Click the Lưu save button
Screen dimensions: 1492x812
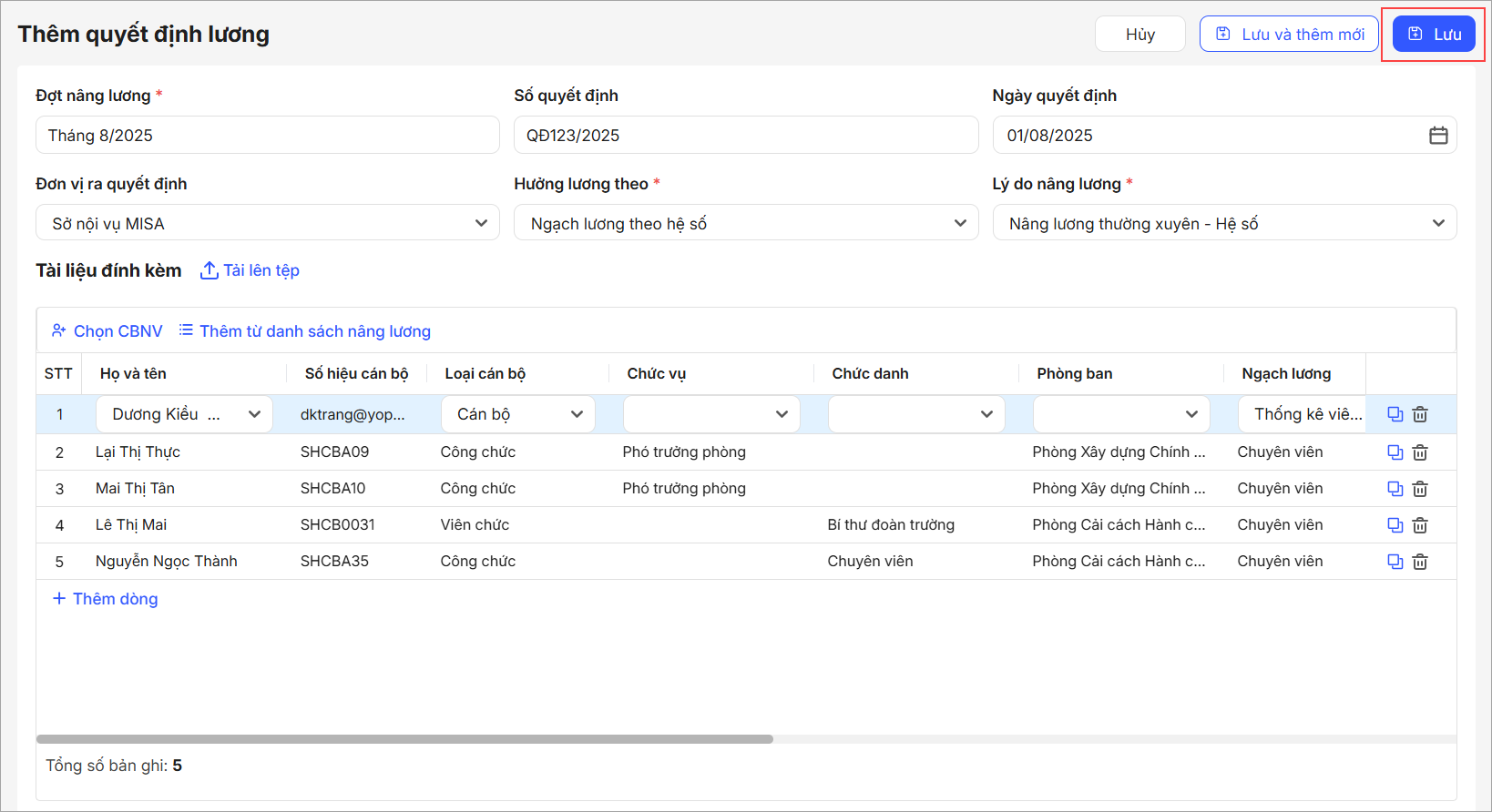click(x=1434, y=35)
